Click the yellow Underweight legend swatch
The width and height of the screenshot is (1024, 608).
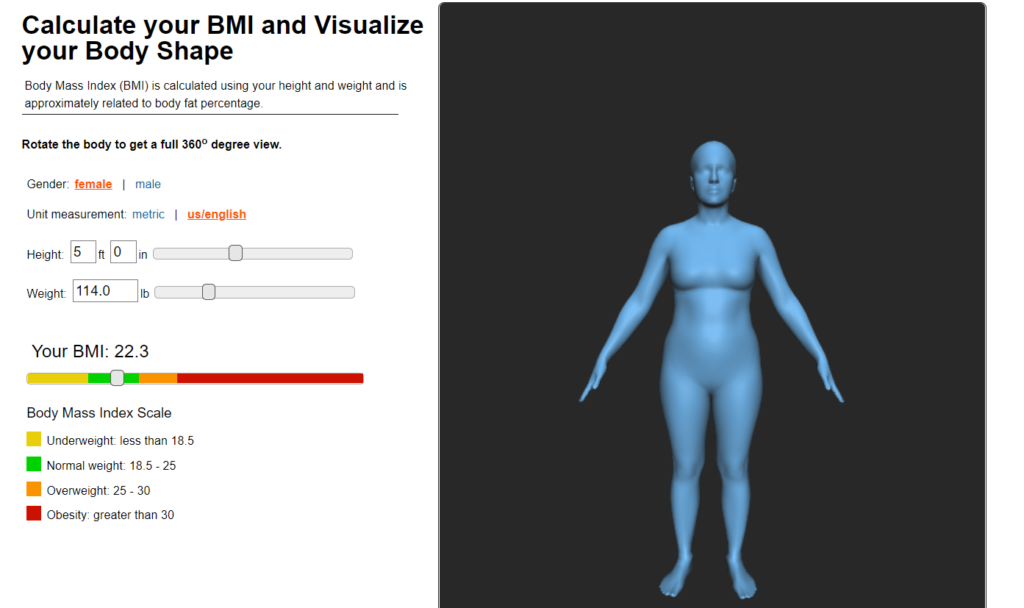pos(34,439)
